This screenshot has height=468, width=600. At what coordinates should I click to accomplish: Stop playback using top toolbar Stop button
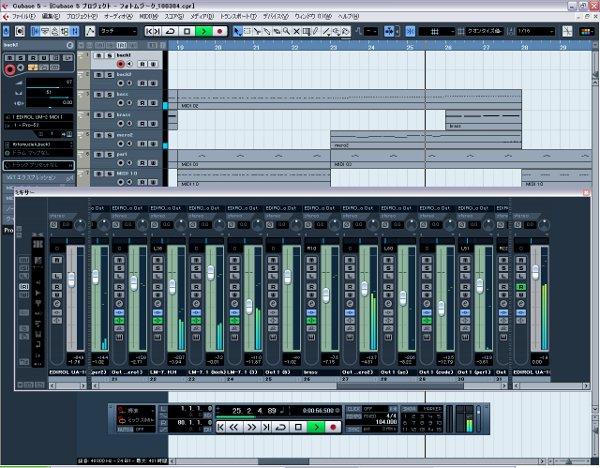coord(187,31)
